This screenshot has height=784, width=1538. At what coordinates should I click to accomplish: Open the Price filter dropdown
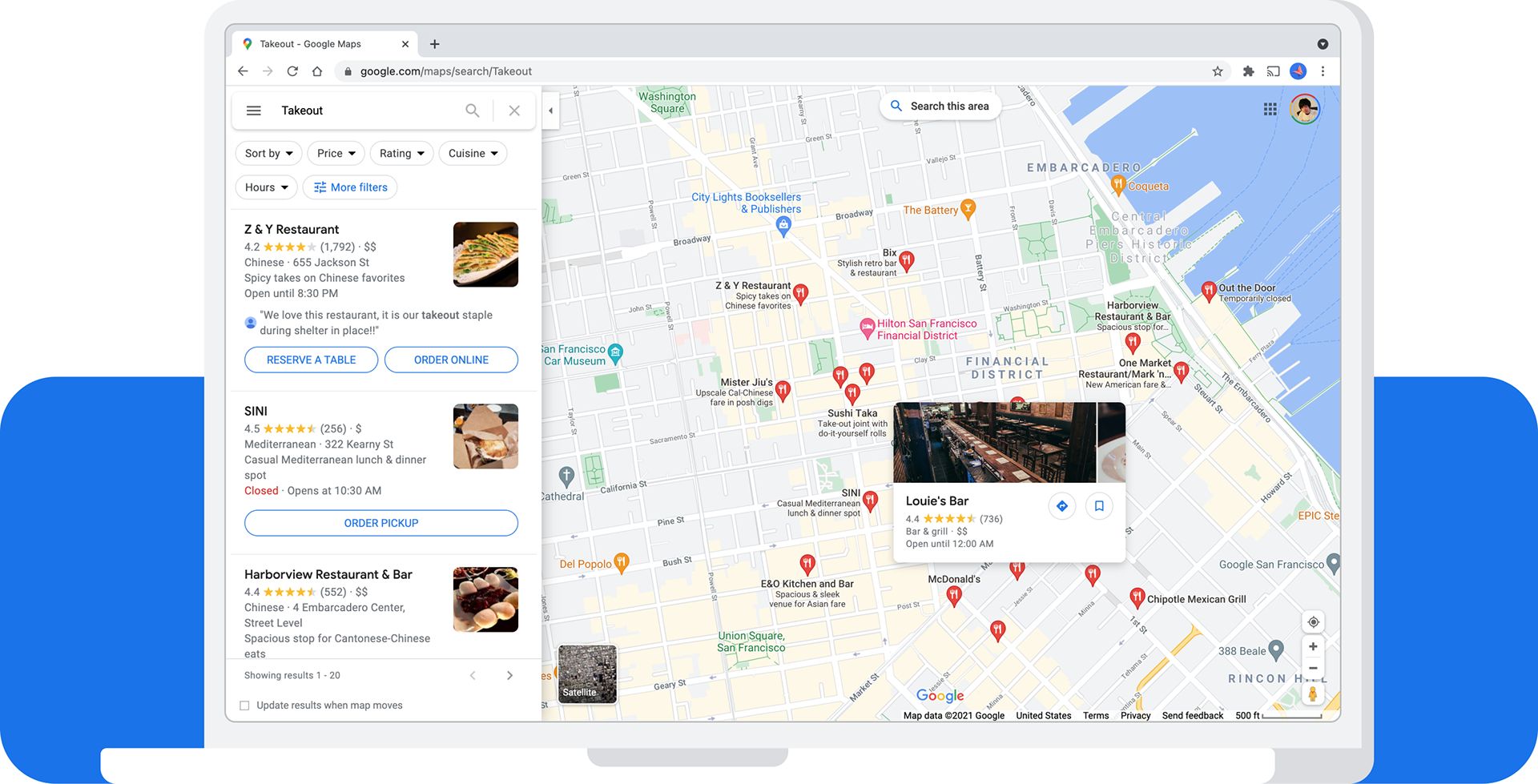click(336, 153)
